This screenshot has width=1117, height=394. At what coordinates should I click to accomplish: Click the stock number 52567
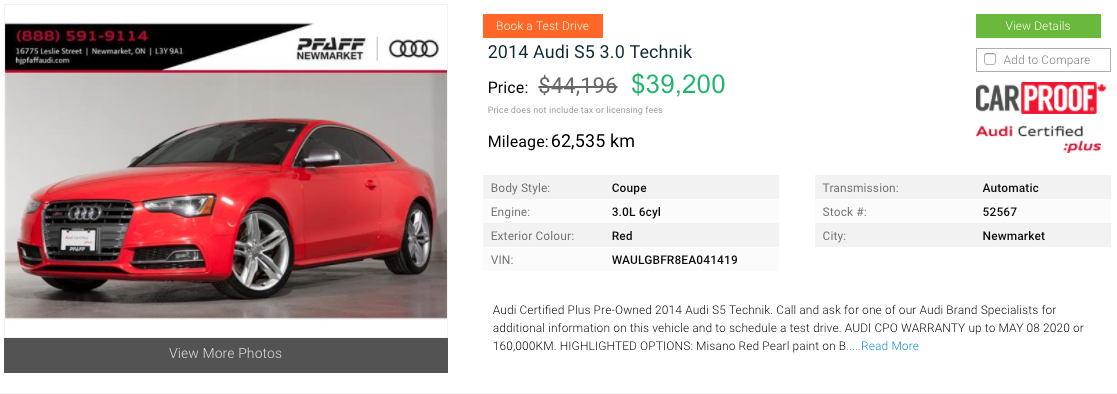(x=999, y=212)
